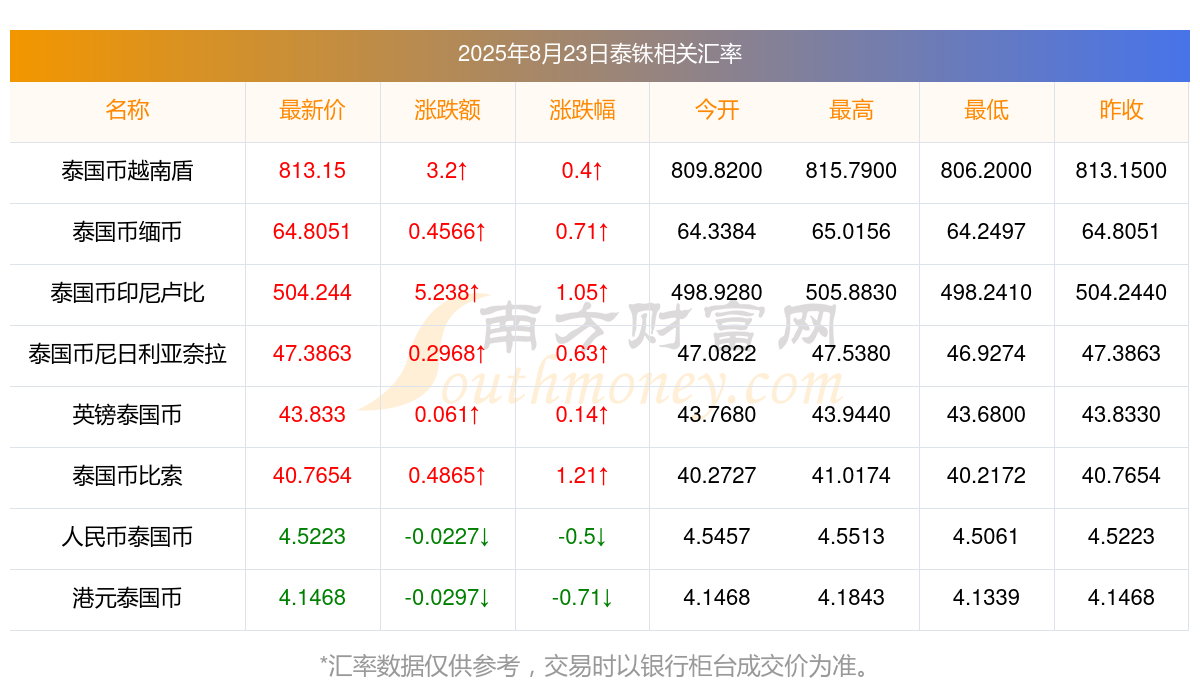Image resolution: width=1200 pixels, height=698 pixels.
Task: Click the disclaimer 汇率数据仅供参考 footnote
Action: click(x=599, y=665)
